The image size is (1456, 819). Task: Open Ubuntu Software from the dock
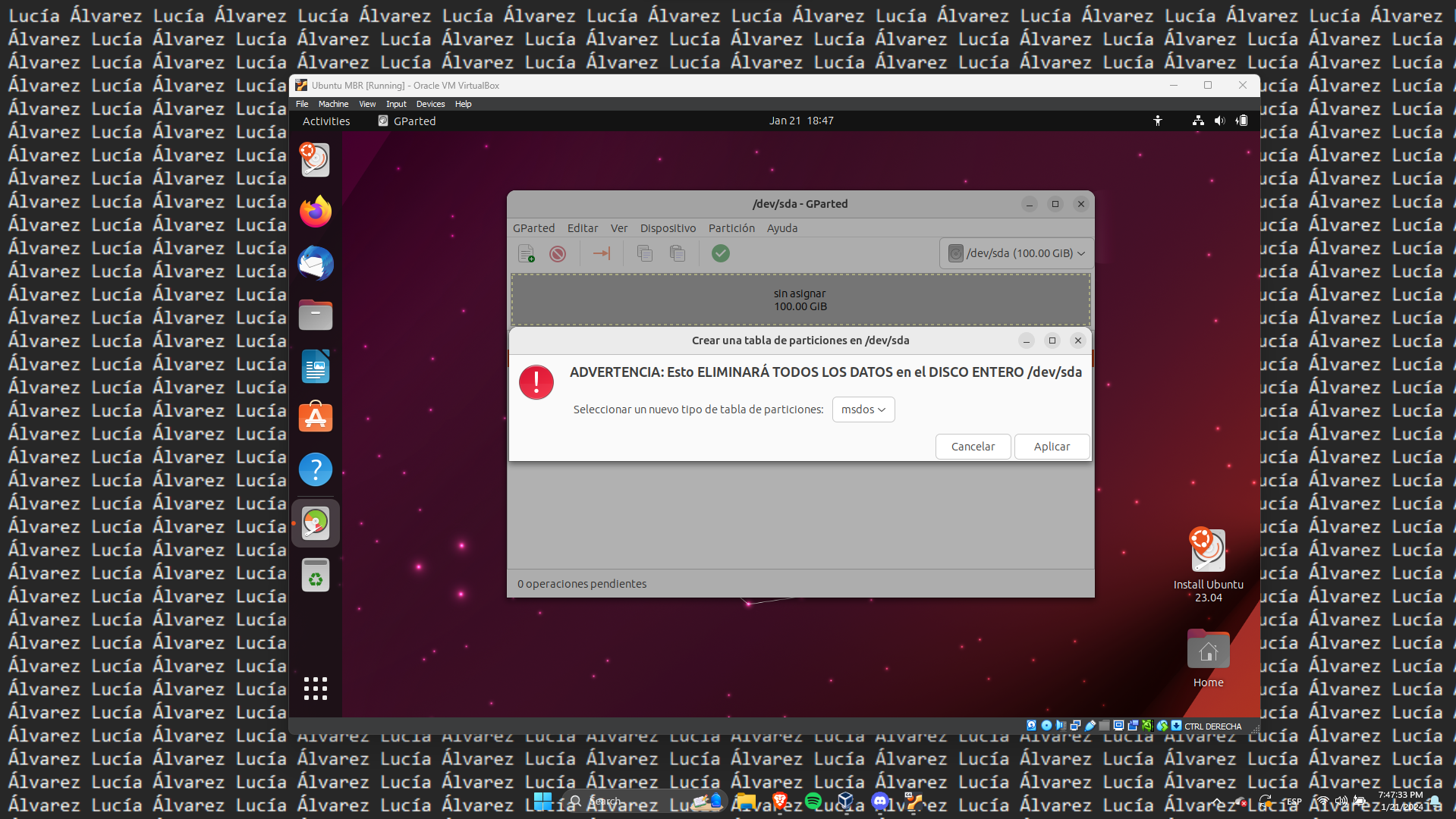click(316, 418)
